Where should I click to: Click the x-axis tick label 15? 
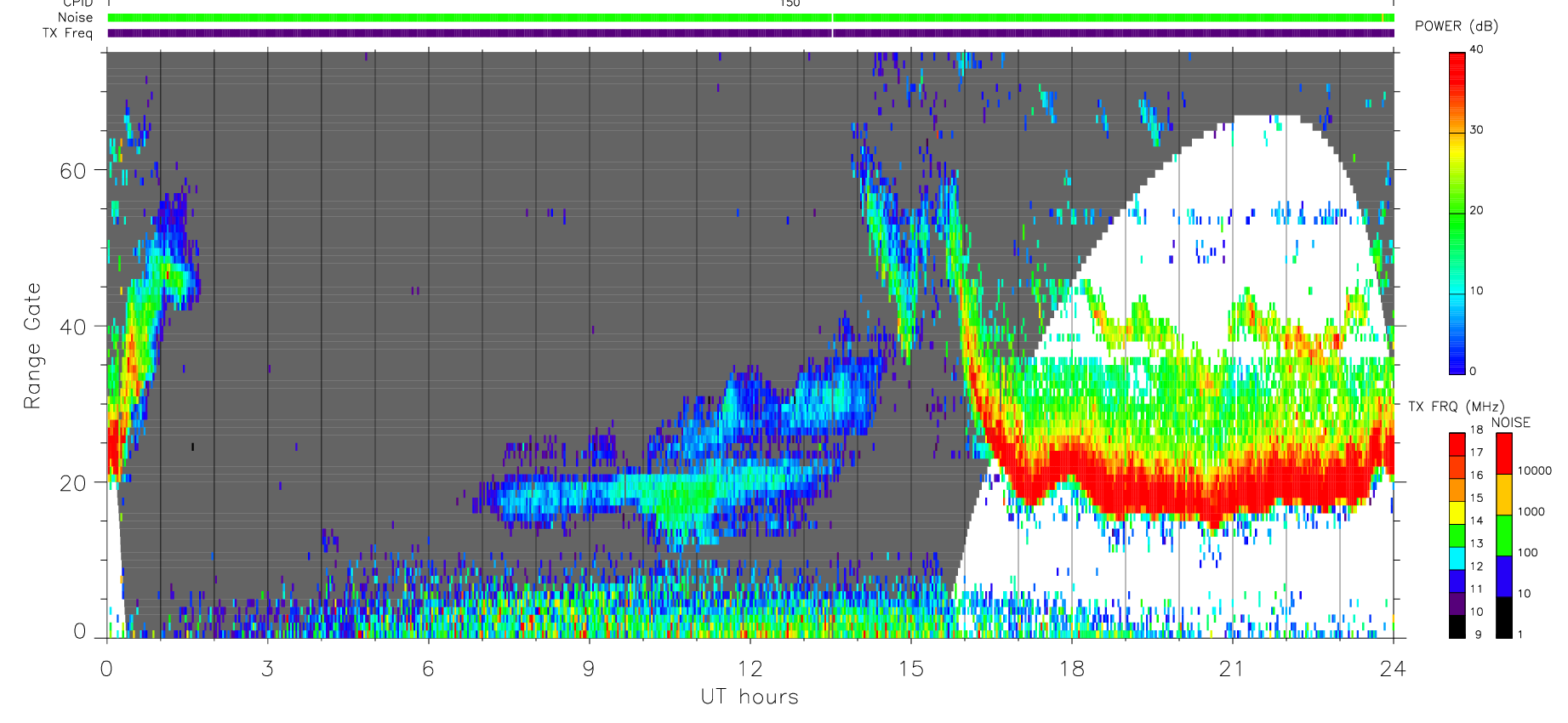pos(910,669)
